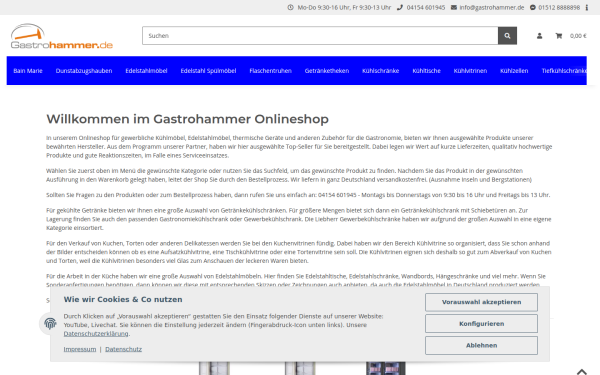This screenshot has width=600, height=375.
Task: Reject cookies with Ablehnen
Action: 481,346
